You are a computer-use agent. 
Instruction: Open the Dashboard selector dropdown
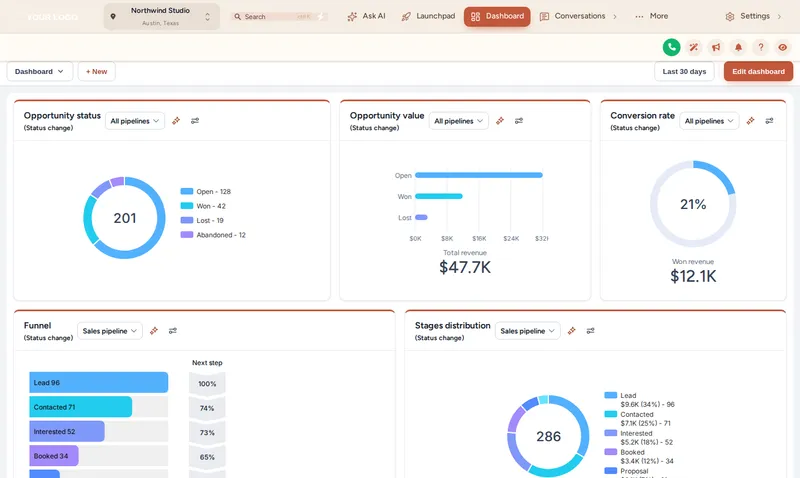coord(39,71)
